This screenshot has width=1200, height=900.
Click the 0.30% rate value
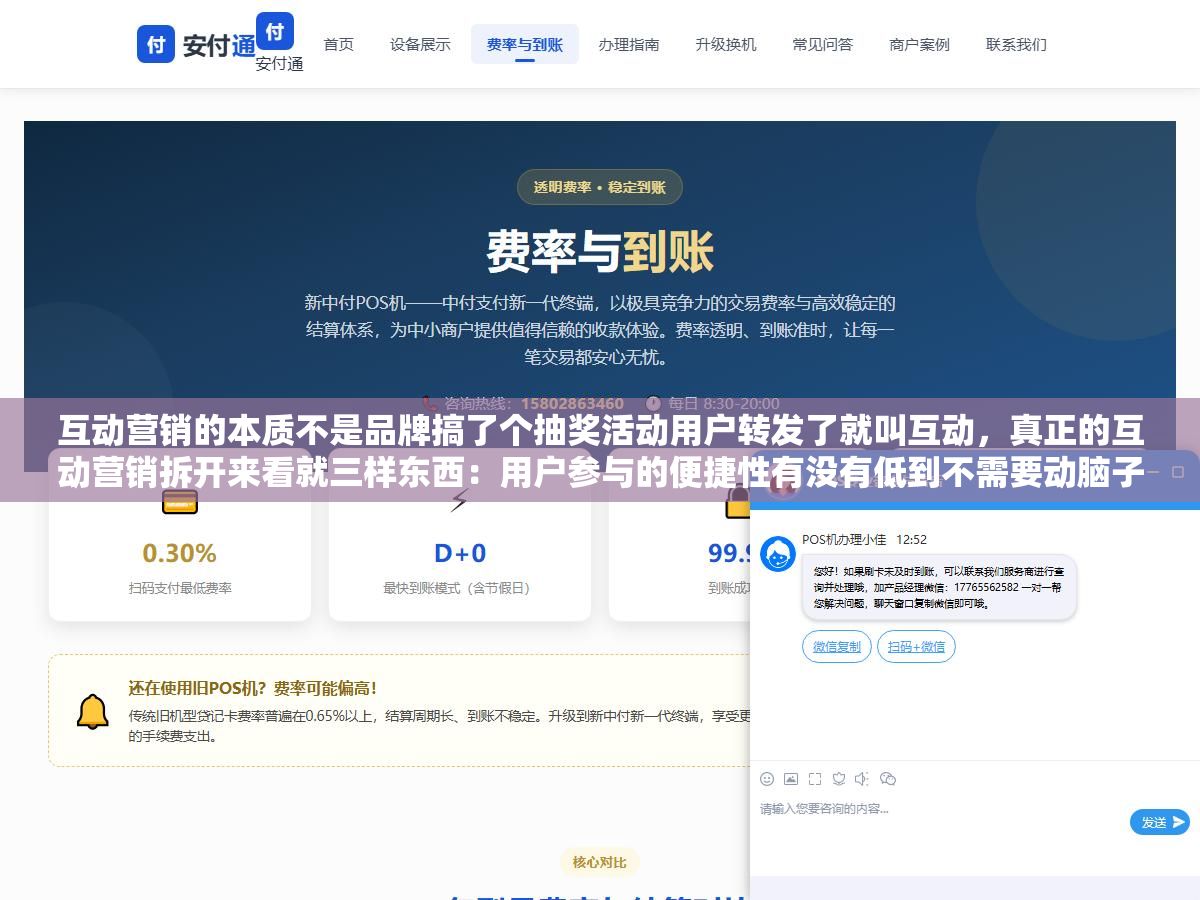[180, 553]
